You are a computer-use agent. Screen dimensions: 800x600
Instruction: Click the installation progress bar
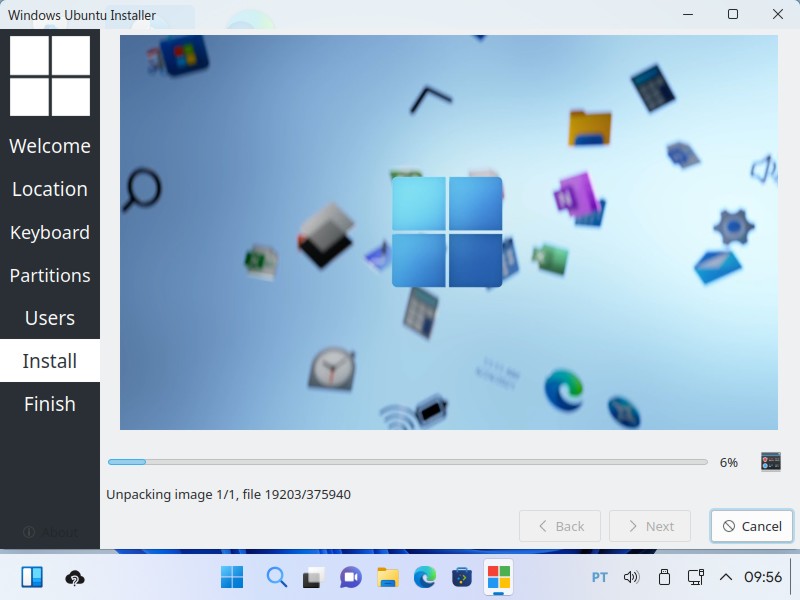(x=408, y=462)
